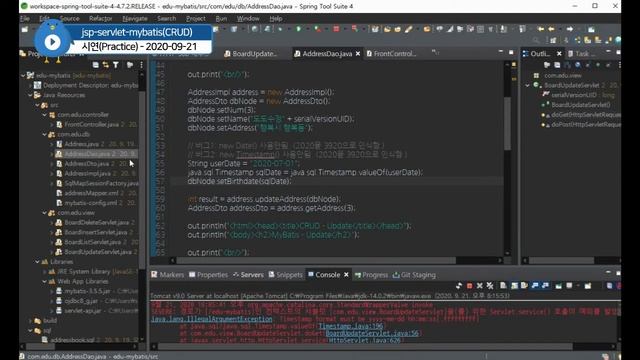The height and width of the screenshot is (360, 640).
Task: Select doPost method in Outline
Action: [586, 124]
